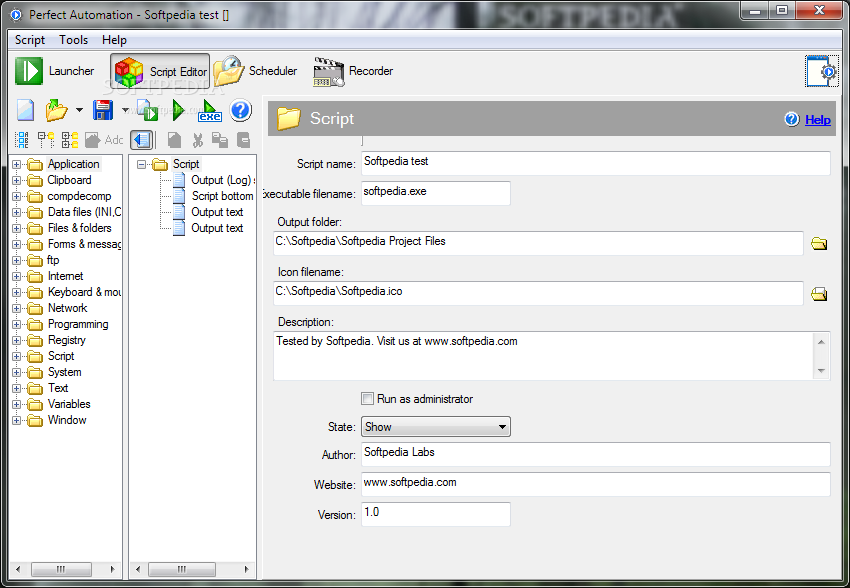Open the Tools menu
Screen dimensions: 850x588
(73, 40)
